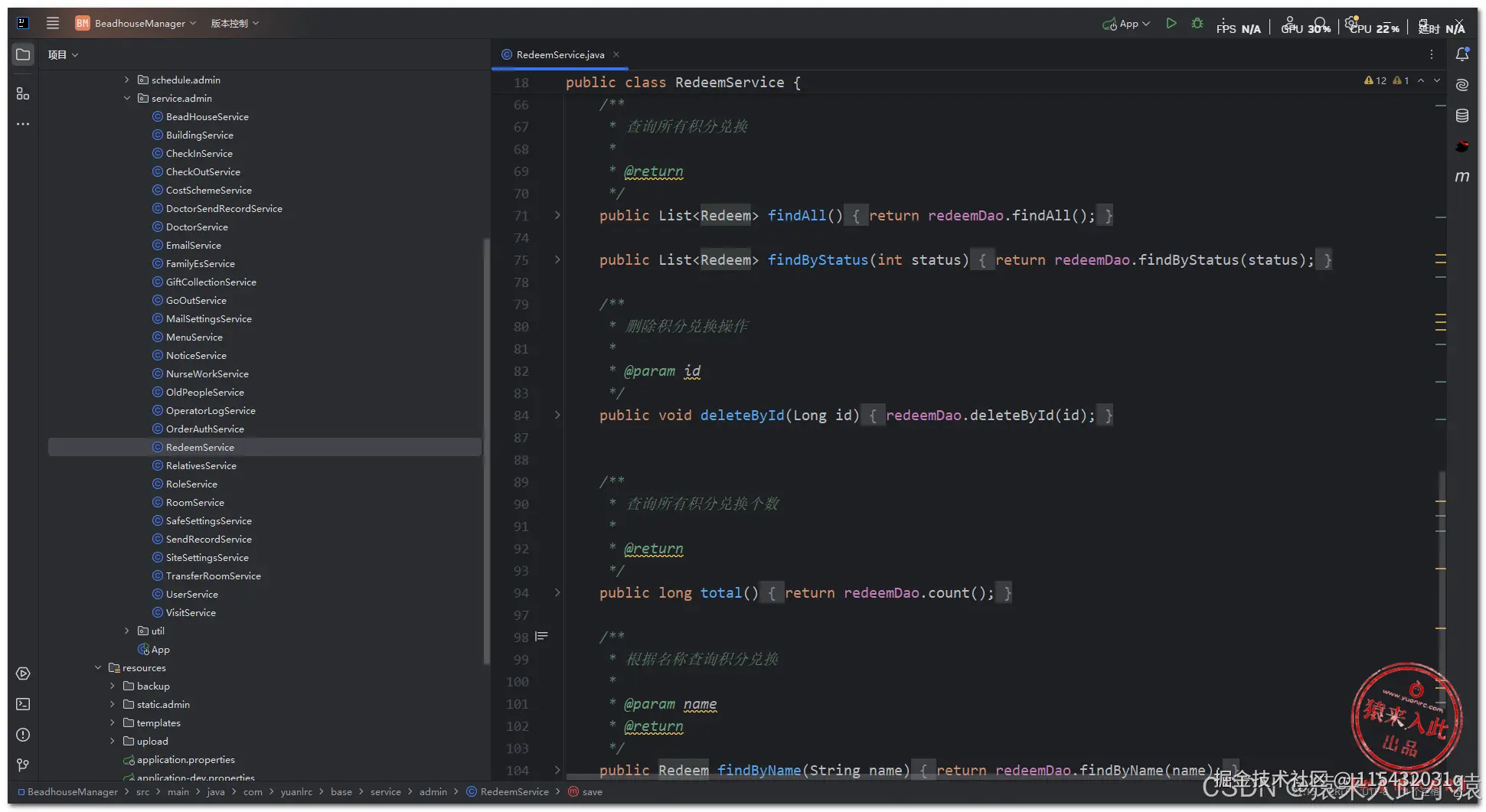Expand the util package
The height and width of the screenshot is (812, 1486).
tap(127, 631)
